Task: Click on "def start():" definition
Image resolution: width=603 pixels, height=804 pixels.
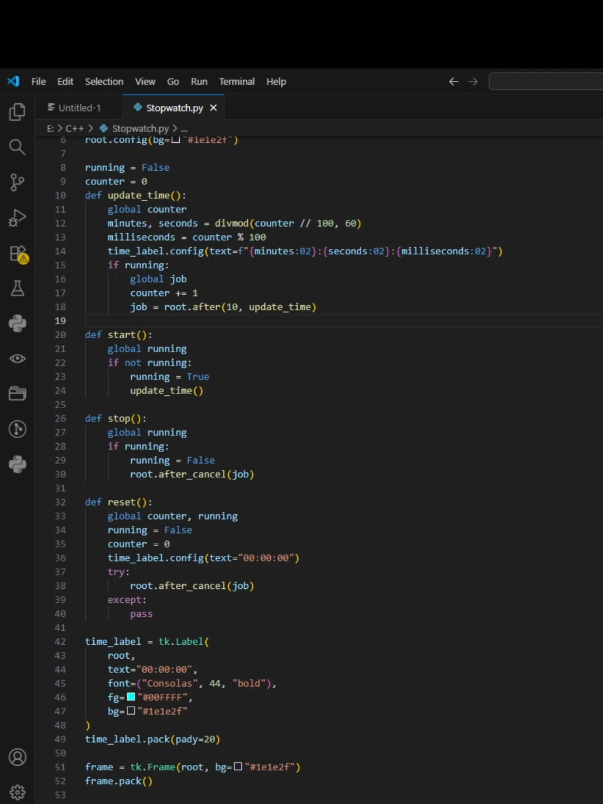Action: click(118, 335)
